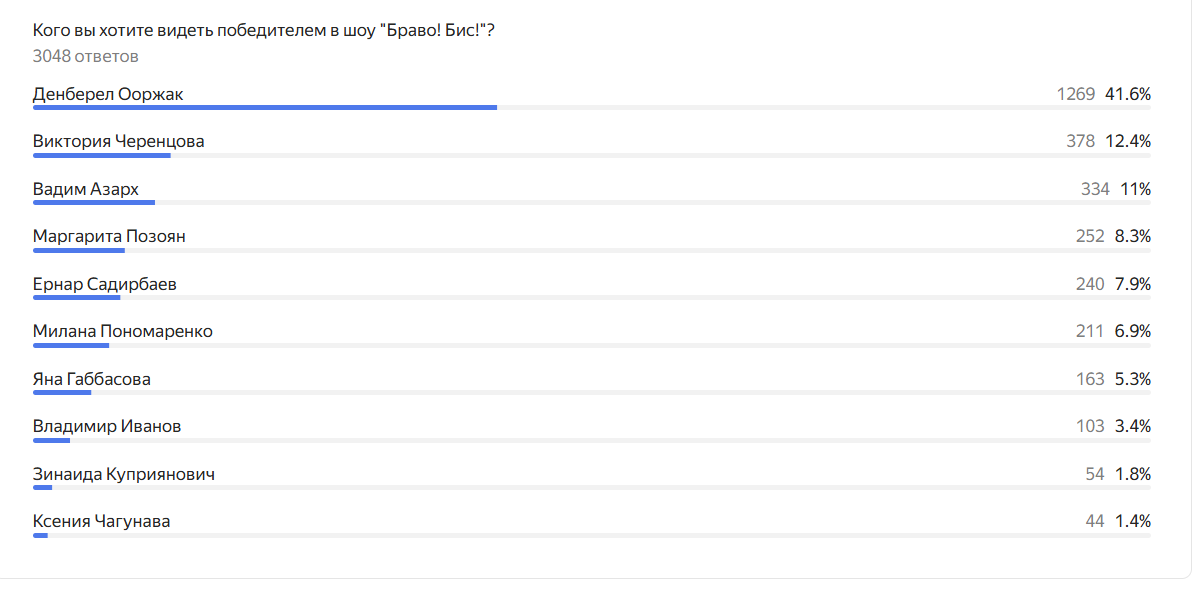The width and height of the screenshot is (1195, 602).
Task: Click the 41.6% percentage value
Action: (x=1128, y=94)
